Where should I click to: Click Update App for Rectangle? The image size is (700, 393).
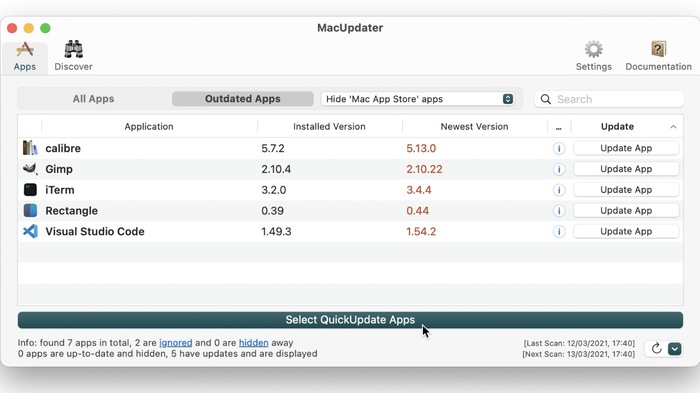[626, 210]
